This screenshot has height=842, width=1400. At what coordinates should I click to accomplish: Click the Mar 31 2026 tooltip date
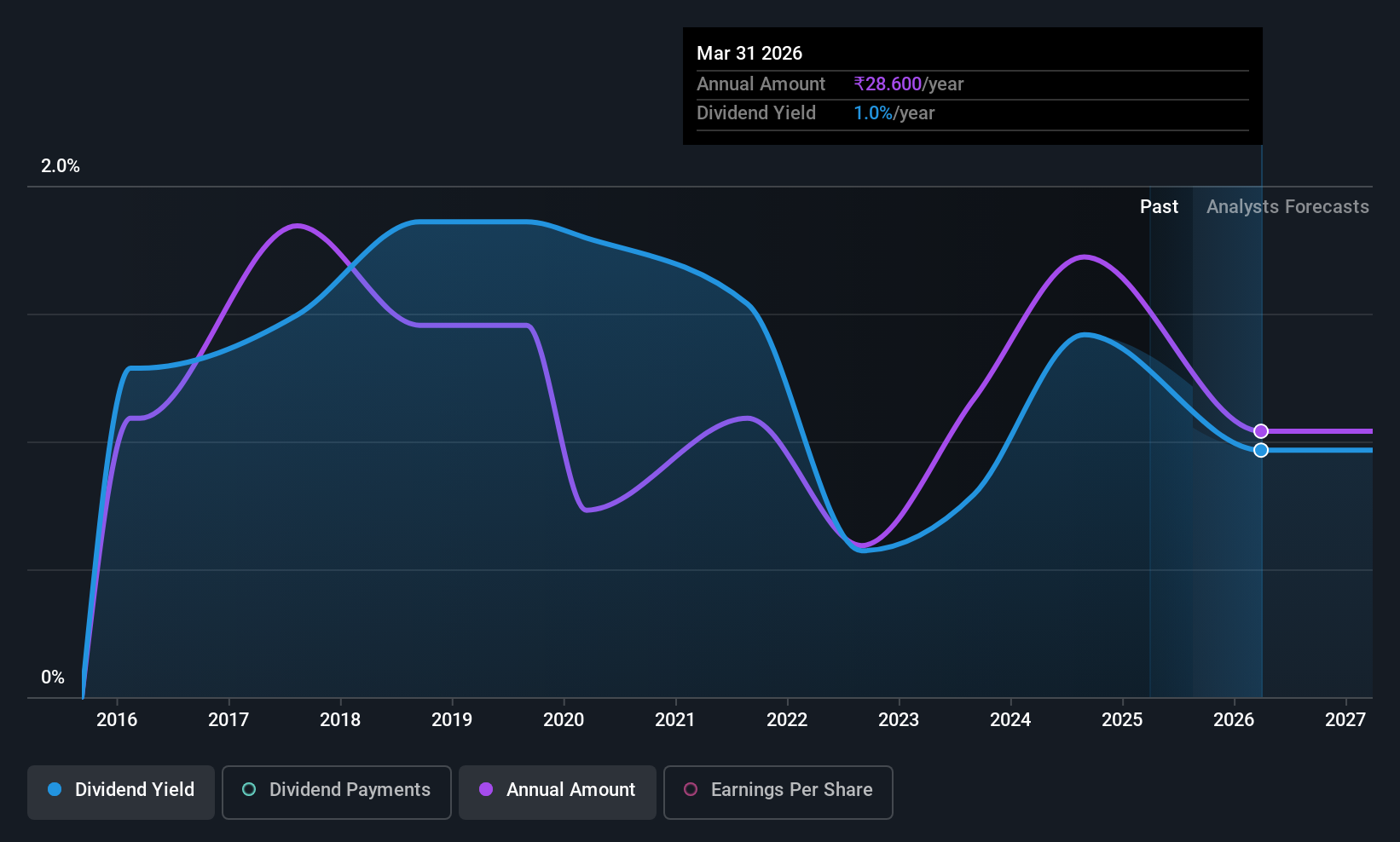pos(749,54)
